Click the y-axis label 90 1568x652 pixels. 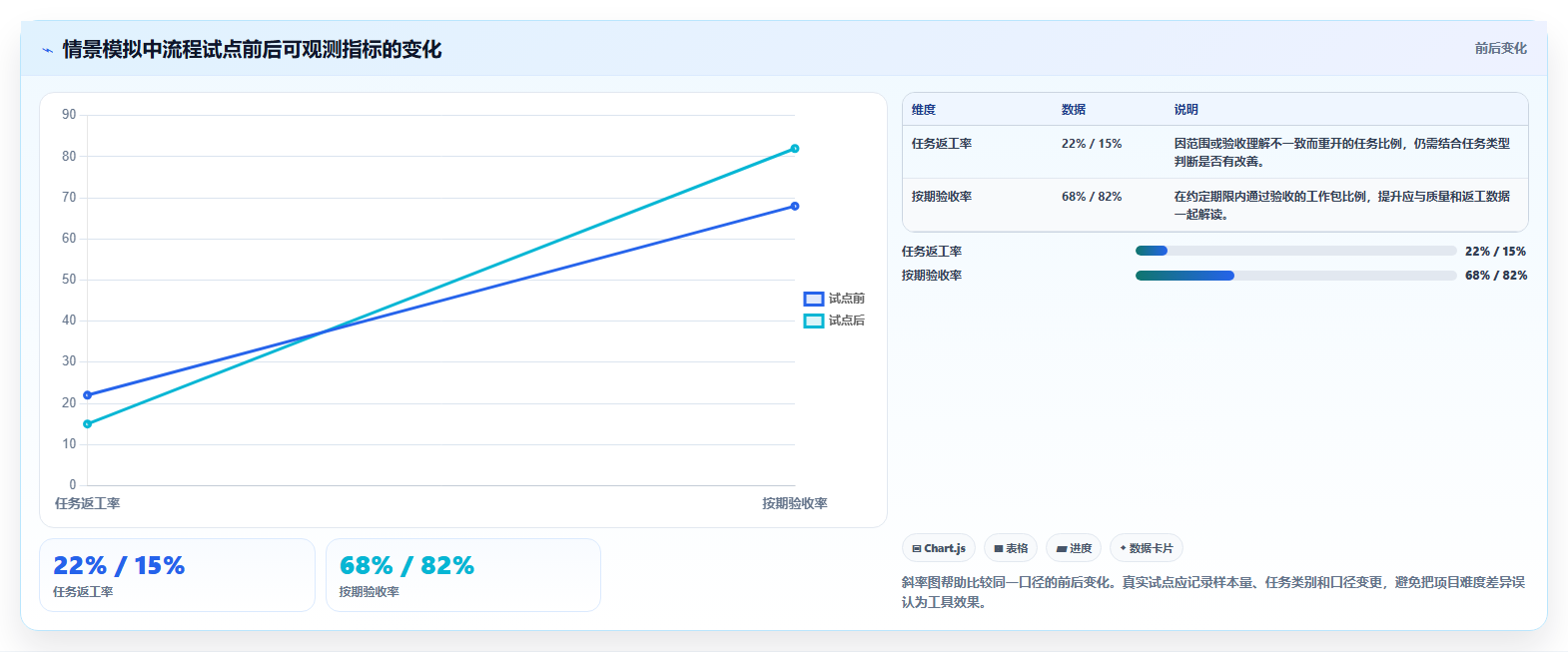click(x=69, y=115)
